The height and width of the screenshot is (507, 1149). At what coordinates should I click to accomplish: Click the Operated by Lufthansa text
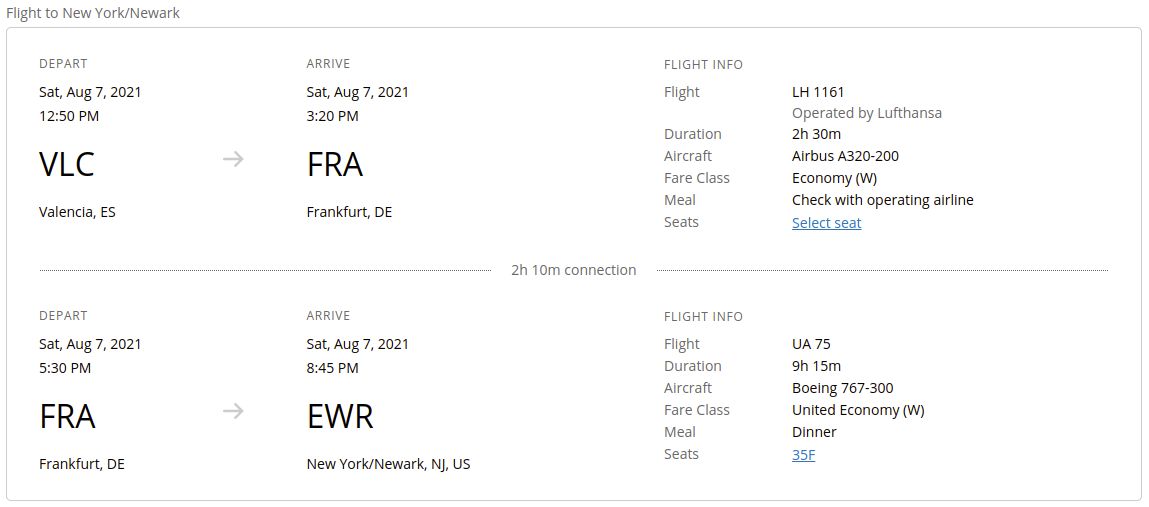(x=866, y=113)
